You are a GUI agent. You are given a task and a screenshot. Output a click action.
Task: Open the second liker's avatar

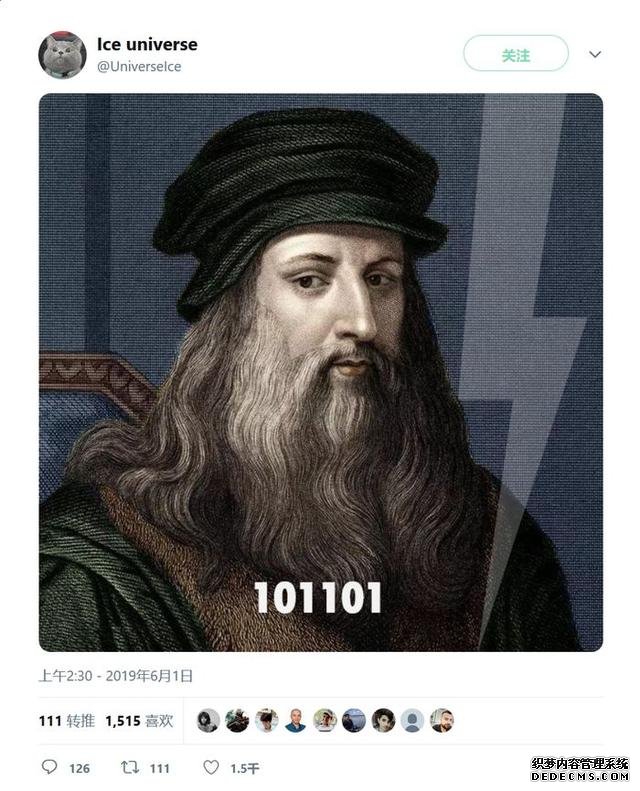point(237,720)
